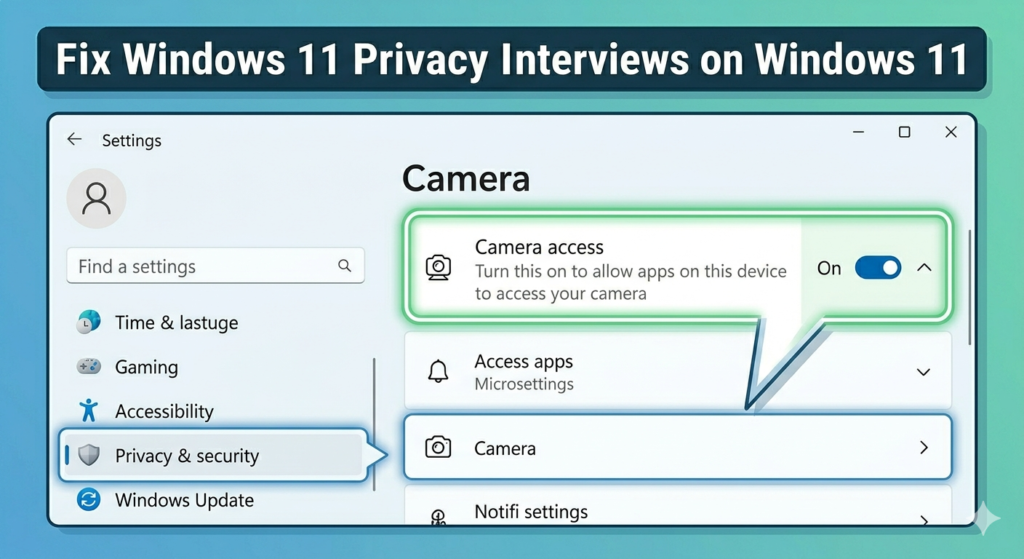Click the Privacy & security shield icon

89,455
